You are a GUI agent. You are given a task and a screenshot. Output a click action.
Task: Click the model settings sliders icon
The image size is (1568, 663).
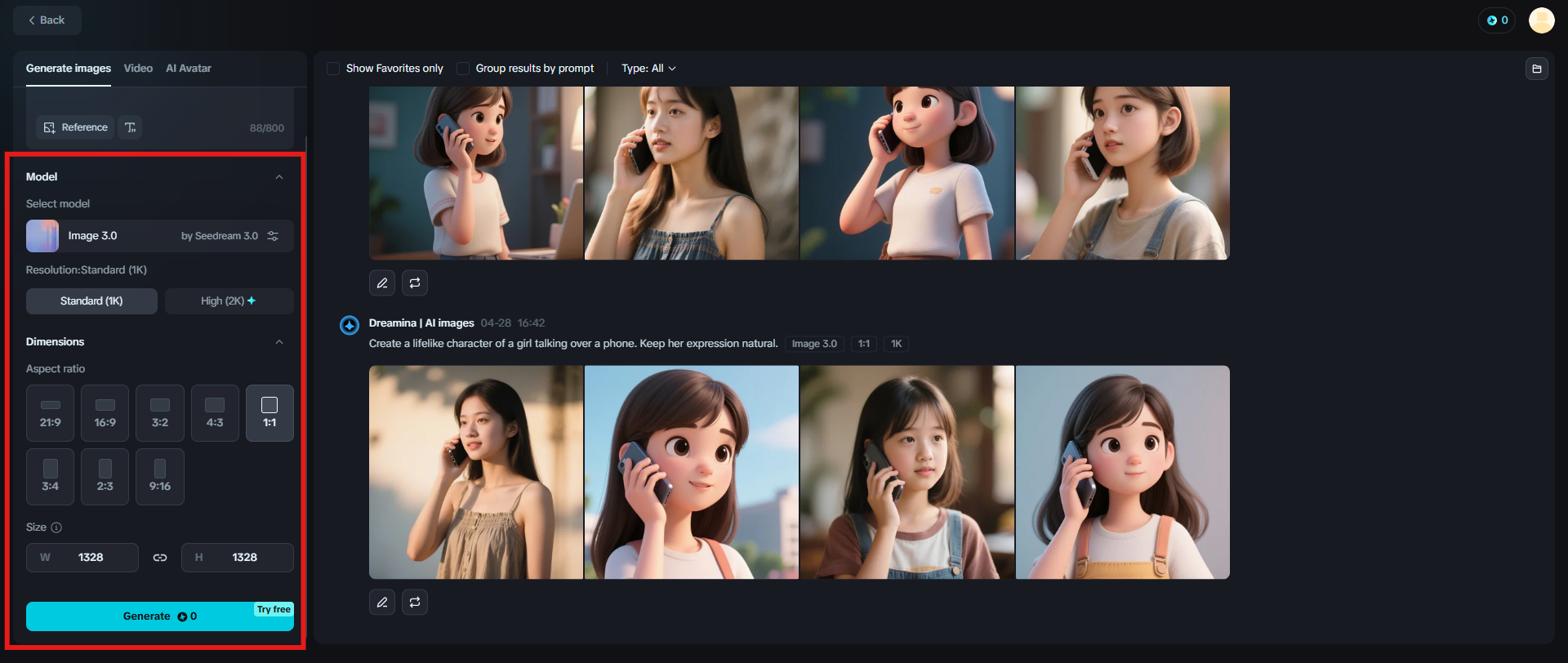click(273, 236)
